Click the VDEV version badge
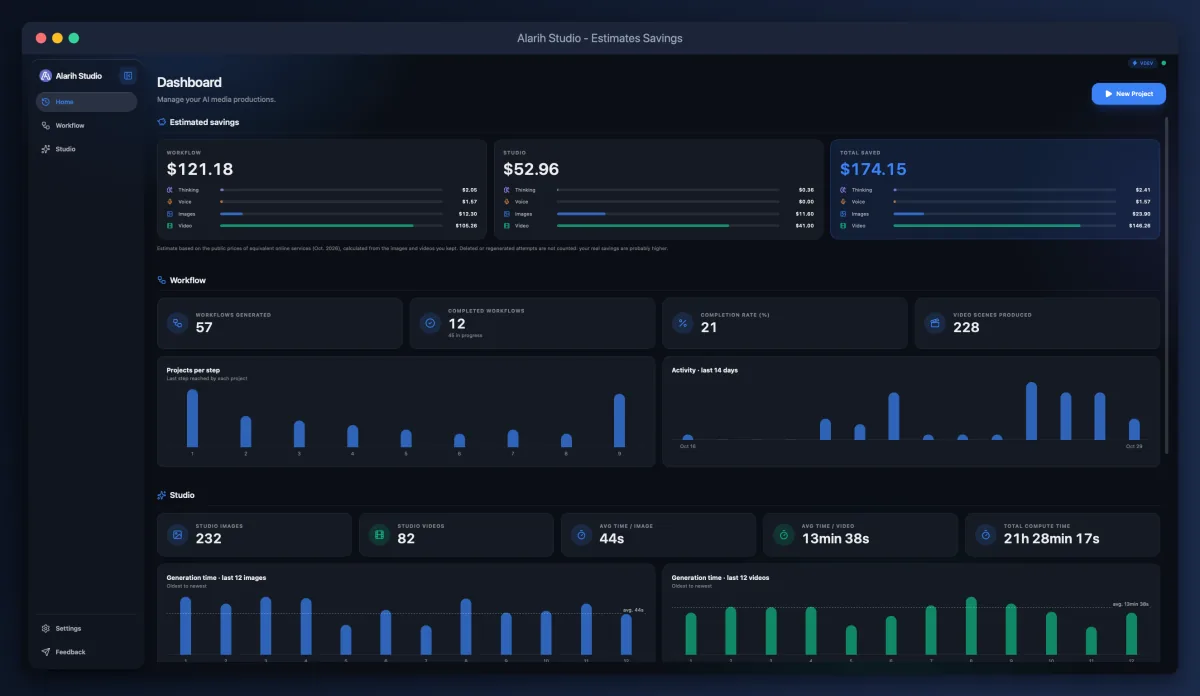The width and height of the screenshot is (1200, 696). 1142,63
